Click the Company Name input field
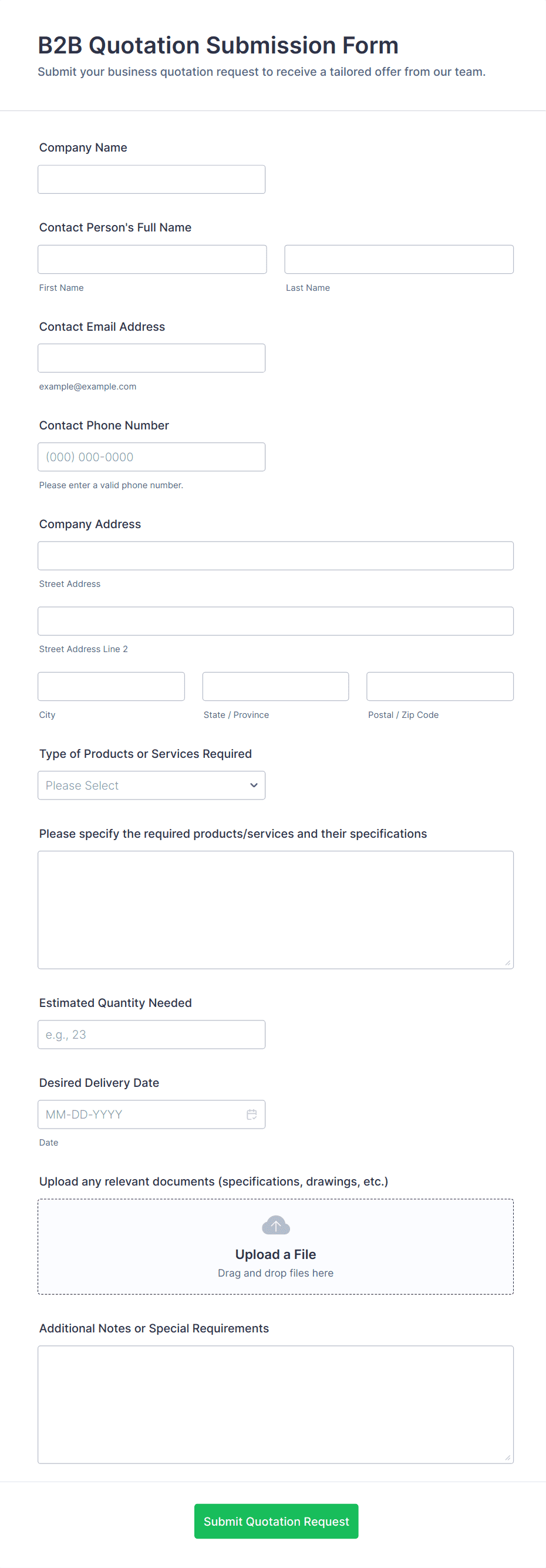The width and height of the screenshot is (546, 1568). click(x=151, y=180)
